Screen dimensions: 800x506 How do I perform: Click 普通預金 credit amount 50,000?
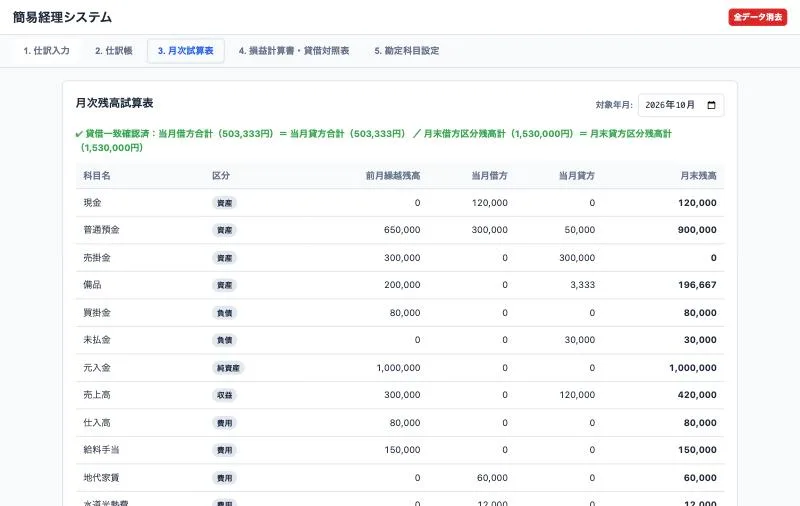580,230
